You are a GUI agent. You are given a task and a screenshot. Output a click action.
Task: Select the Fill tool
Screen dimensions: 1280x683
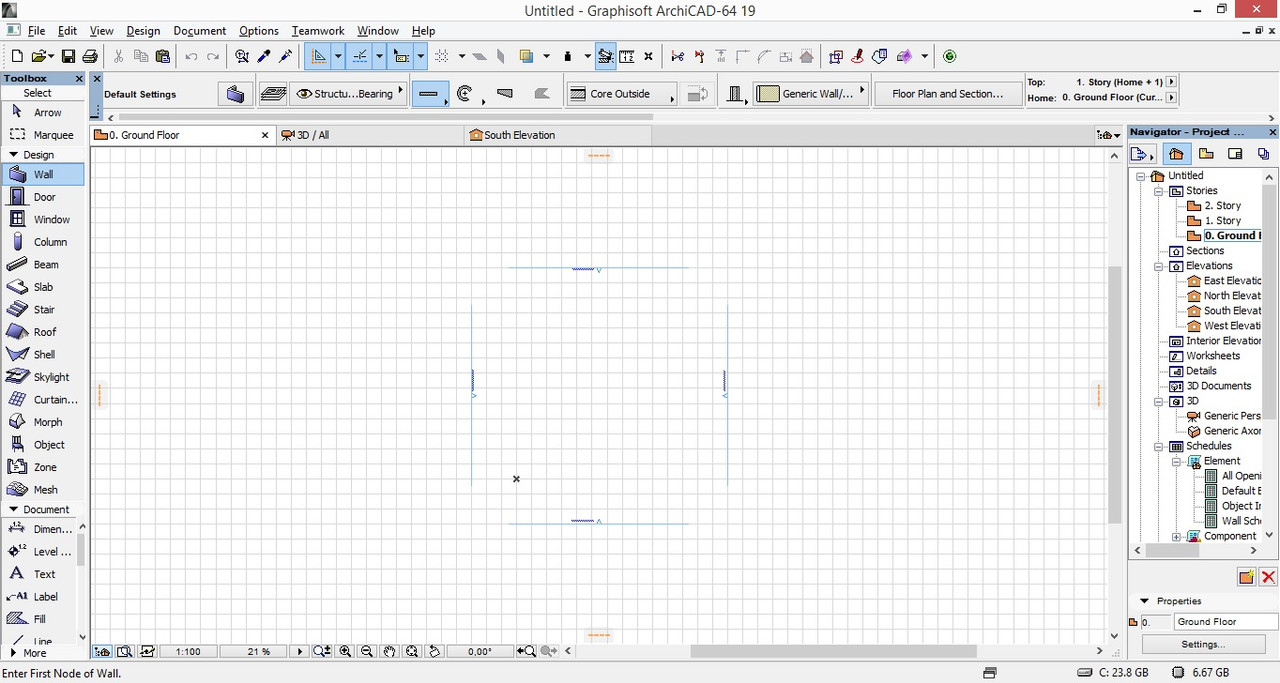[x=40, y=619]
